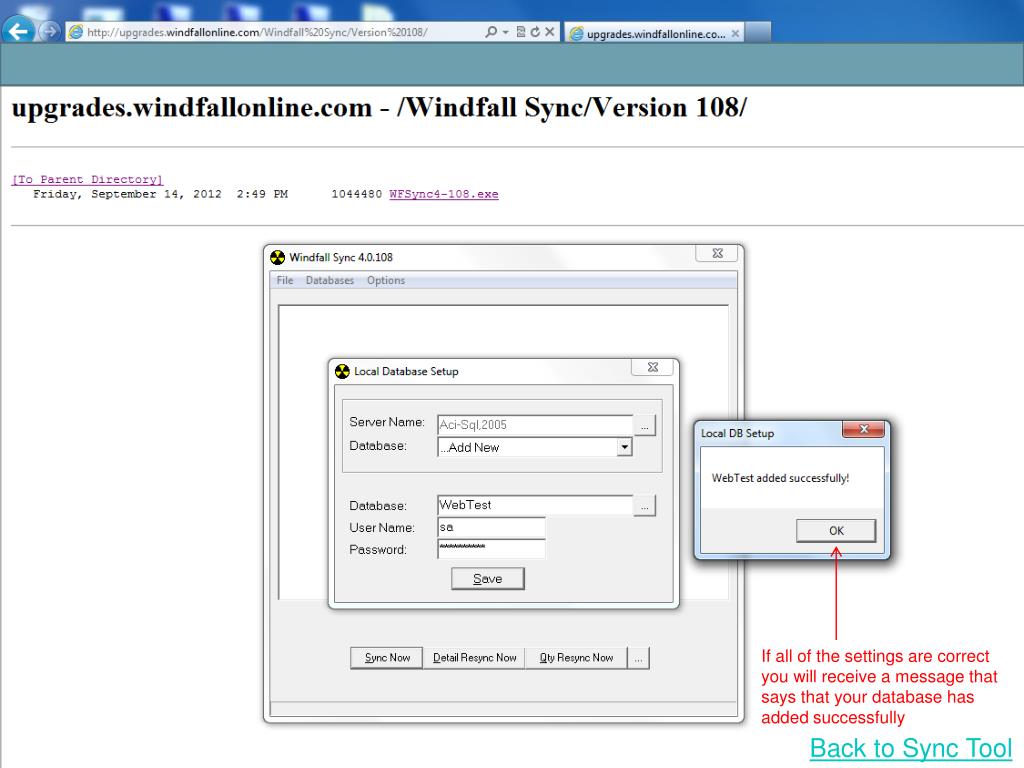Click the Detail Resync Now button
This screenshot has width=1024, height=768.
coord(474,658)
